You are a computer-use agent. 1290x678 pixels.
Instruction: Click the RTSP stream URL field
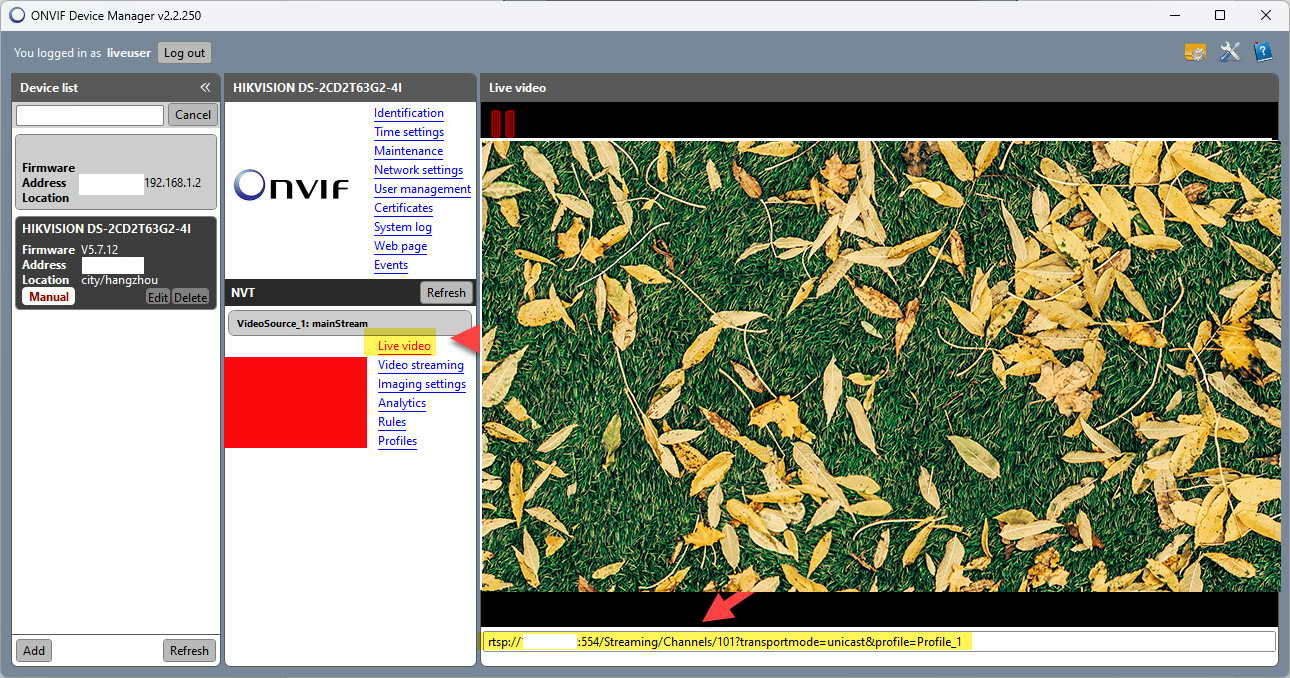(878, 641)
